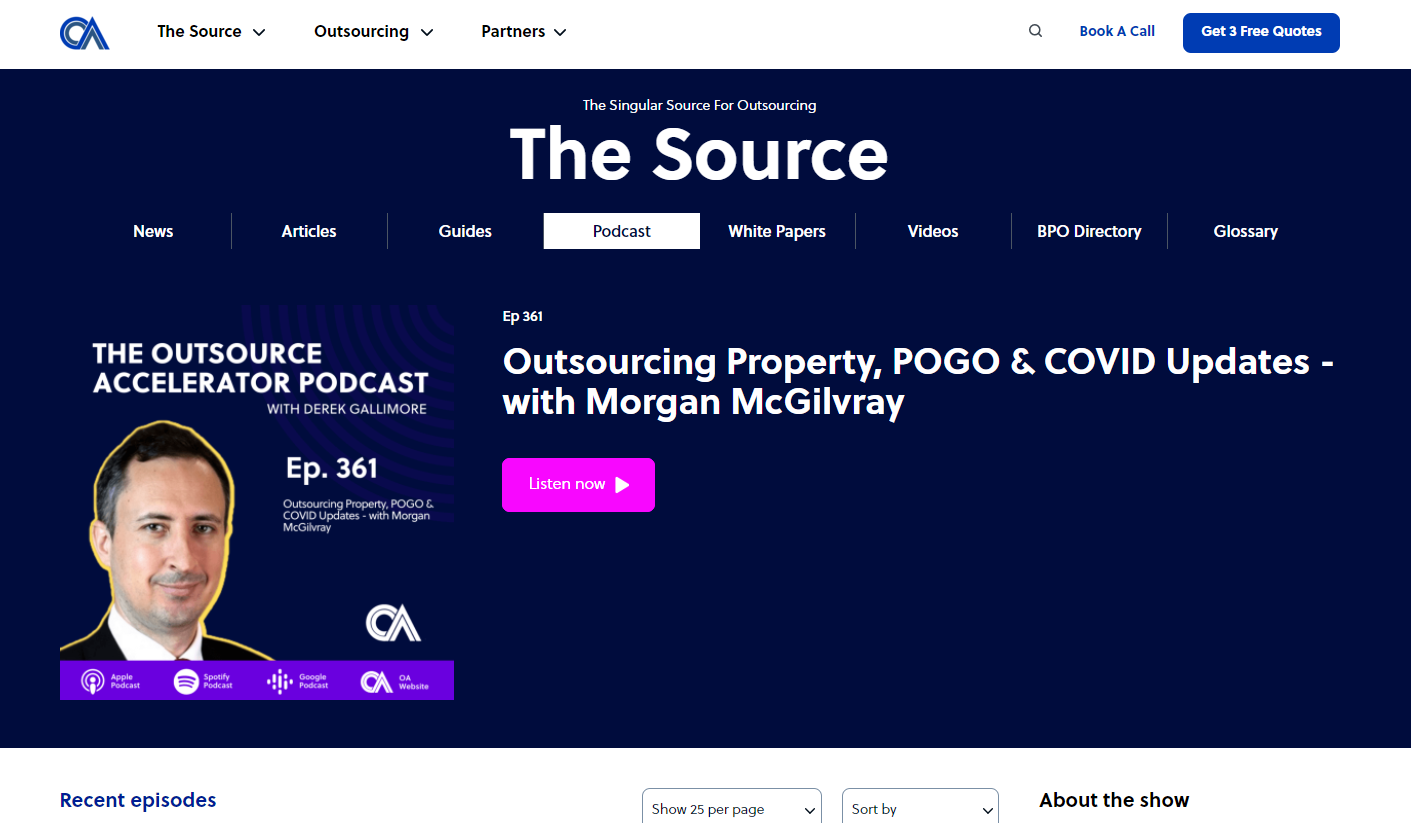Click the Get 3 Free Quotes button
The image size is (1411, 823).
[1261, 32]
